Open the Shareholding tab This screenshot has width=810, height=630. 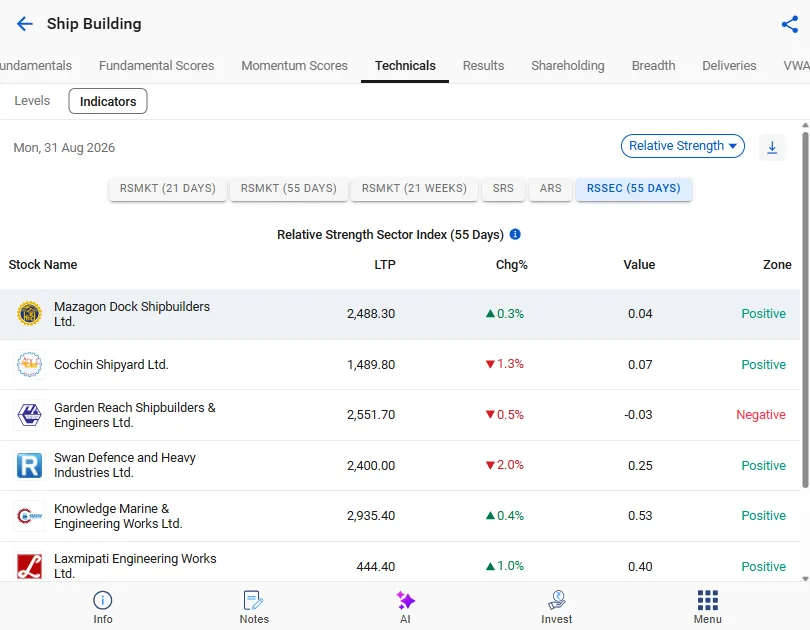coord(568,66)
